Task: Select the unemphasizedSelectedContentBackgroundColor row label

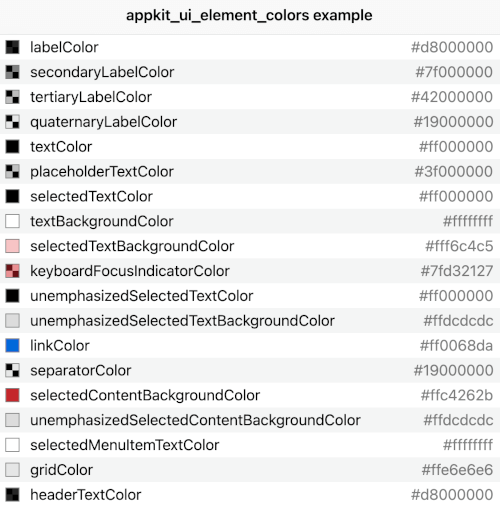Action: 195,420
